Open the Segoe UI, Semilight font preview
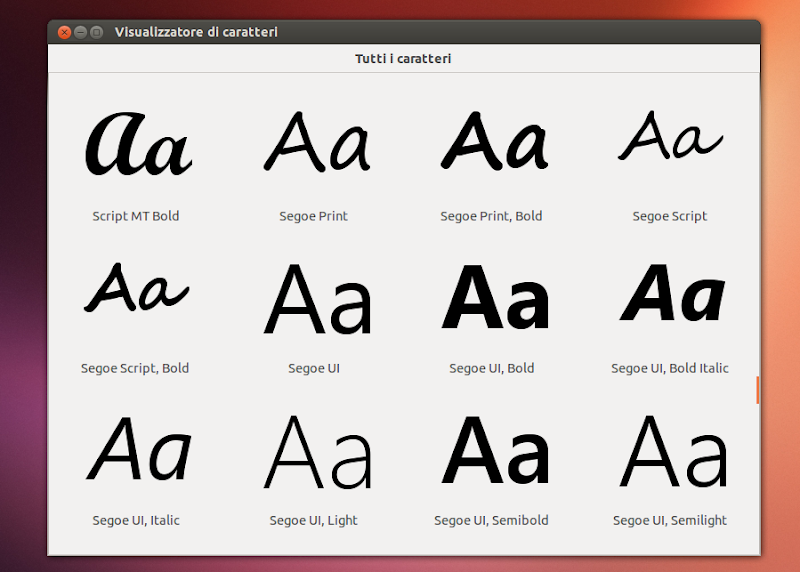800x572 pixels. [673, 451]
